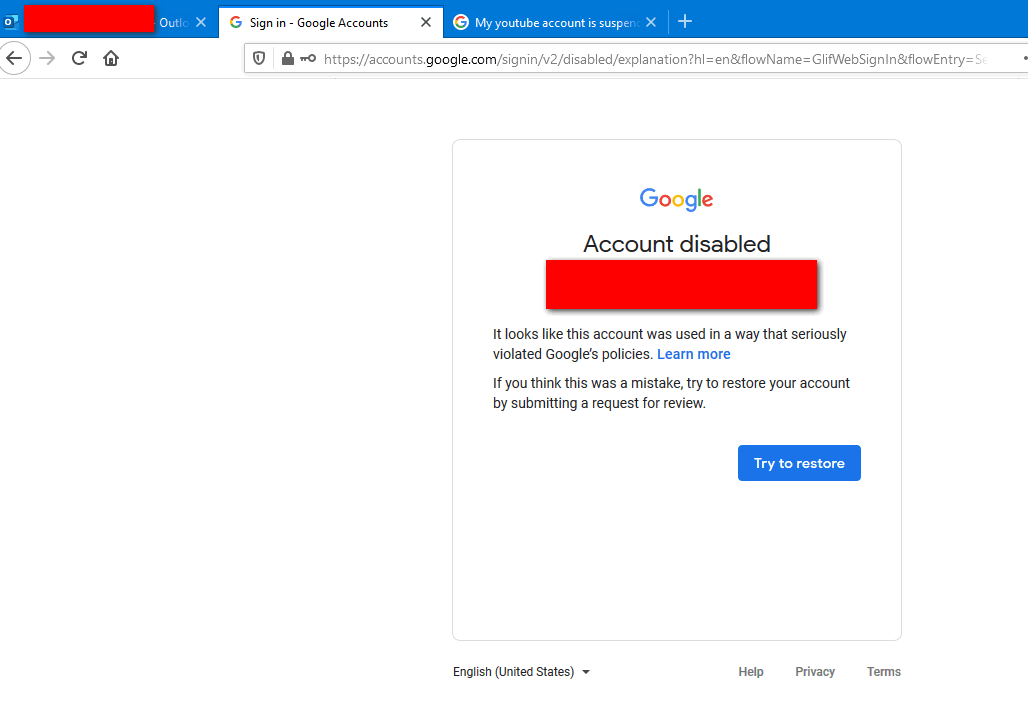Open the Learn more link
Viewport: 1028px width, 705px height.
[x=694, y=354]
